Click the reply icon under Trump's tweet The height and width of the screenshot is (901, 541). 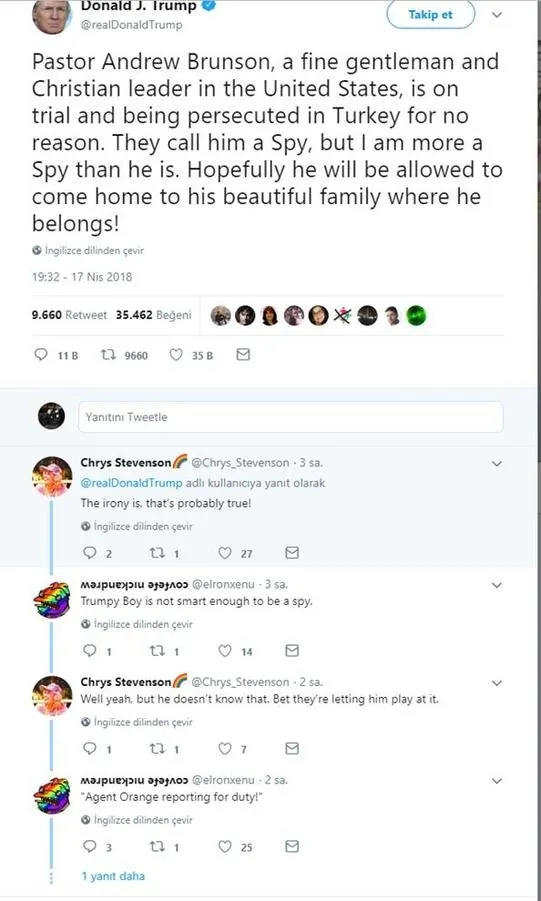click(41, 355)
